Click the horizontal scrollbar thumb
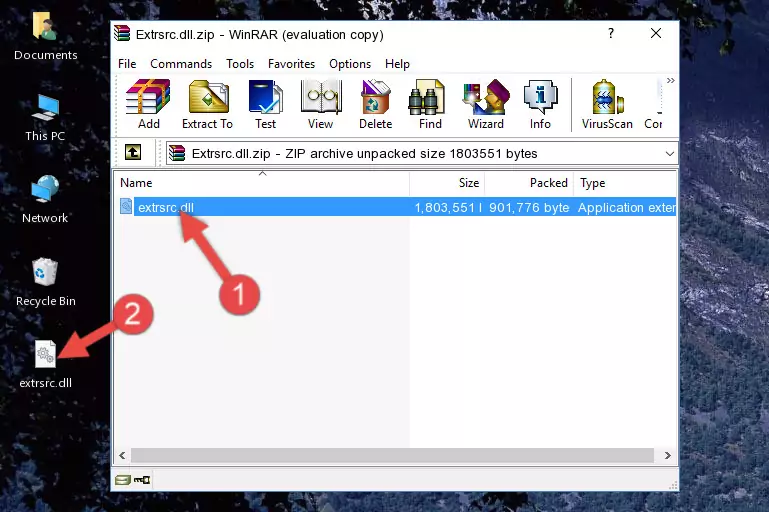769x512 pixels. 392,456
